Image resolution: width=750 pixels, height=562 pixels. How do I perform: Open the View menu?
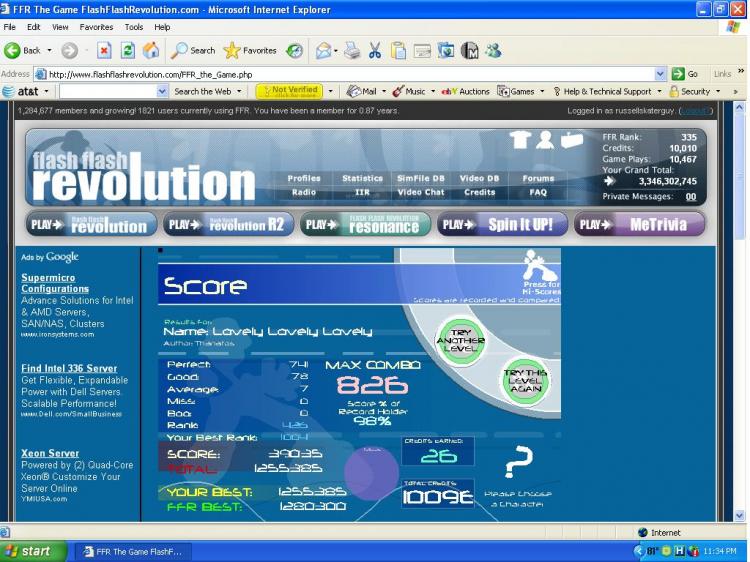tap(60, 27)
